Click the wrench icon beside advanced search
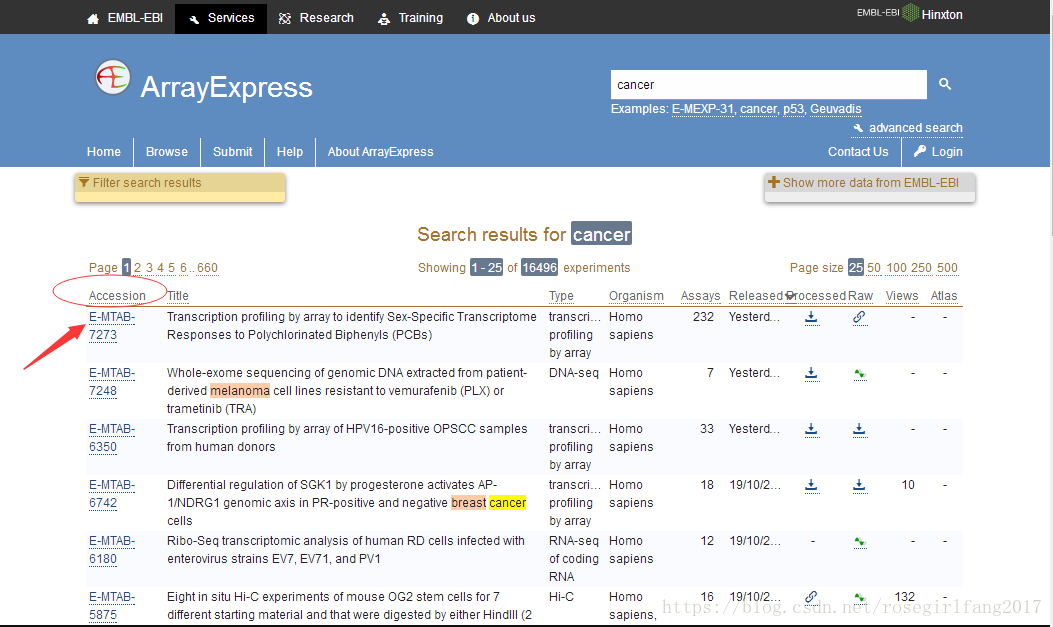 click(x=858, y=128)
